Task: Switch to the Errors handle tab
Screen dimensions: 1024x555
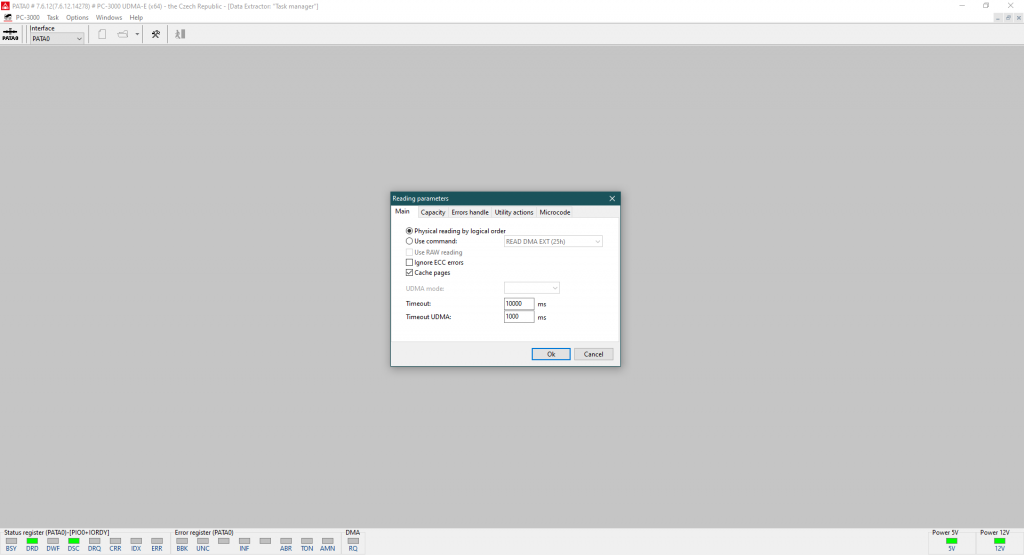Action: coord(469,212)
